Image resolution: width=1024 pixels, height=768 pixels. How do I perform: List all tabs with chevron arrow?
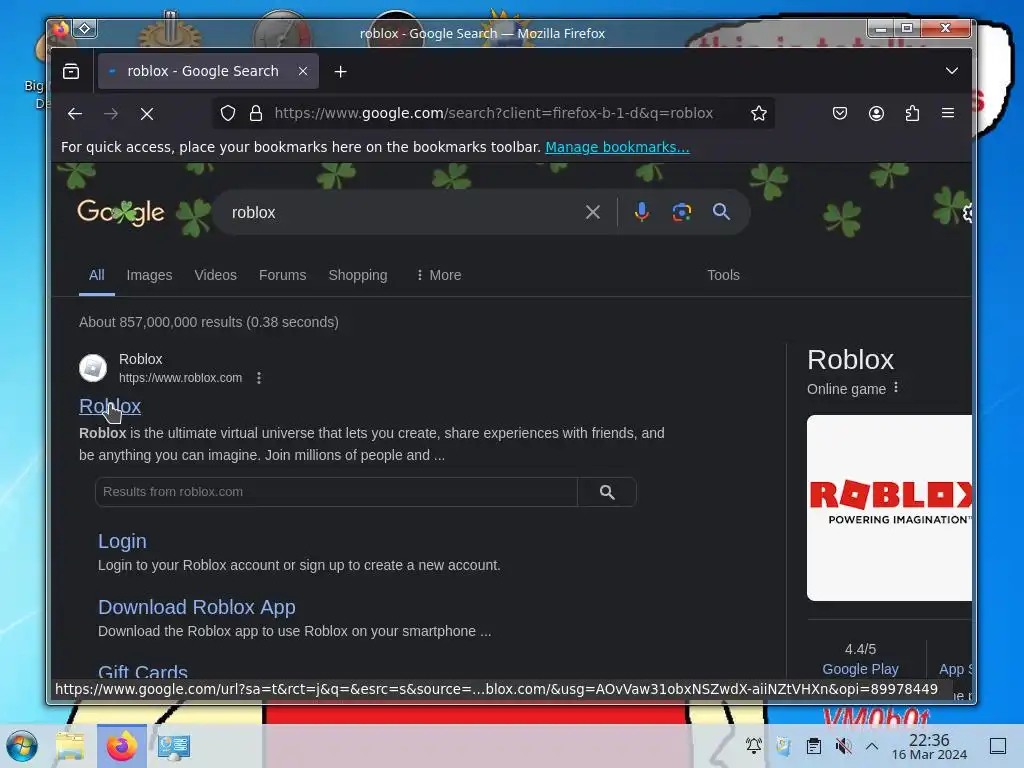pyautogui.click(x=952, y=71)
